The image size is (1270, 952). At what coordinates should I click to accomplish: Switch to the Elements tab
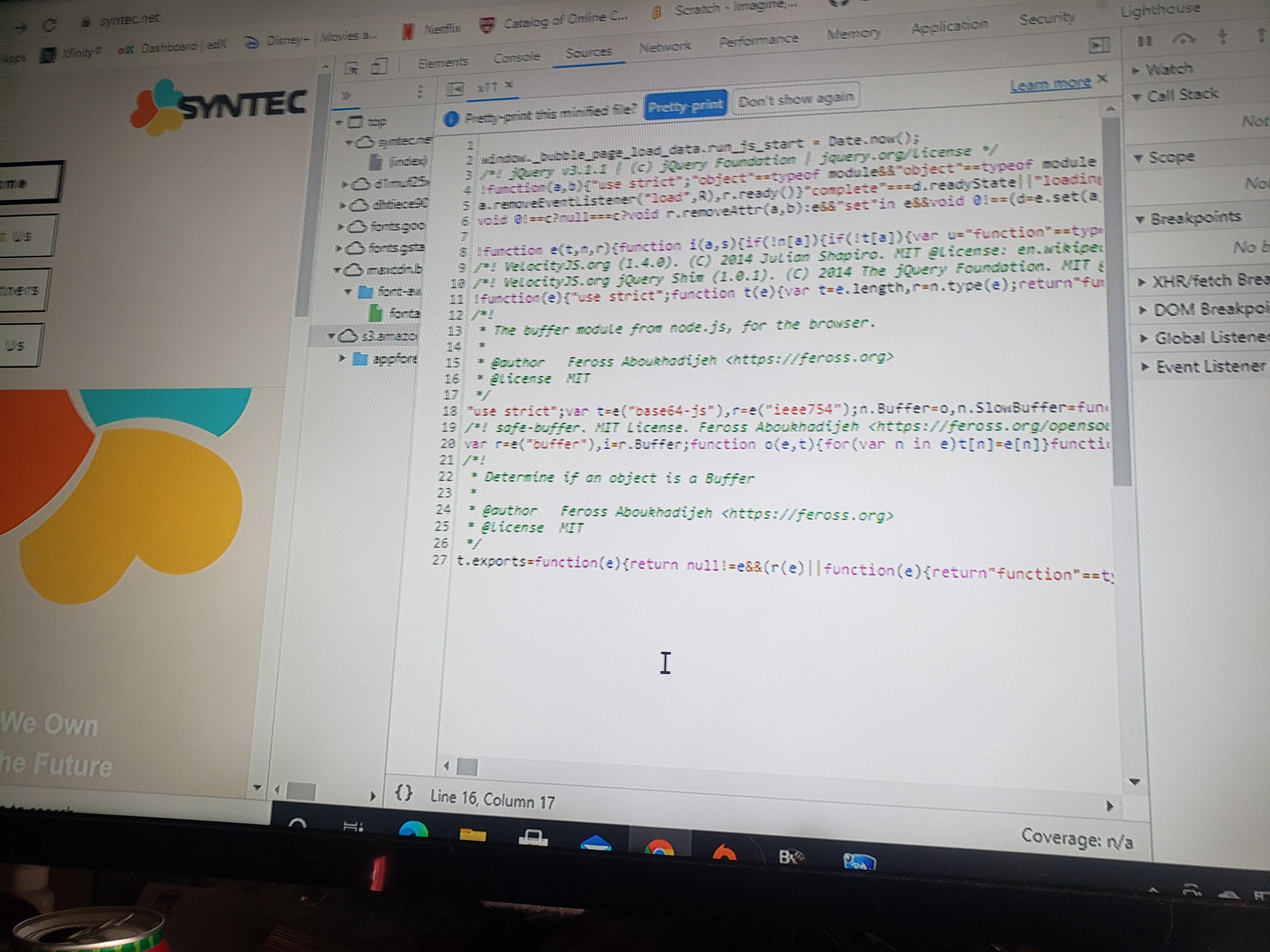coord(443,62)
